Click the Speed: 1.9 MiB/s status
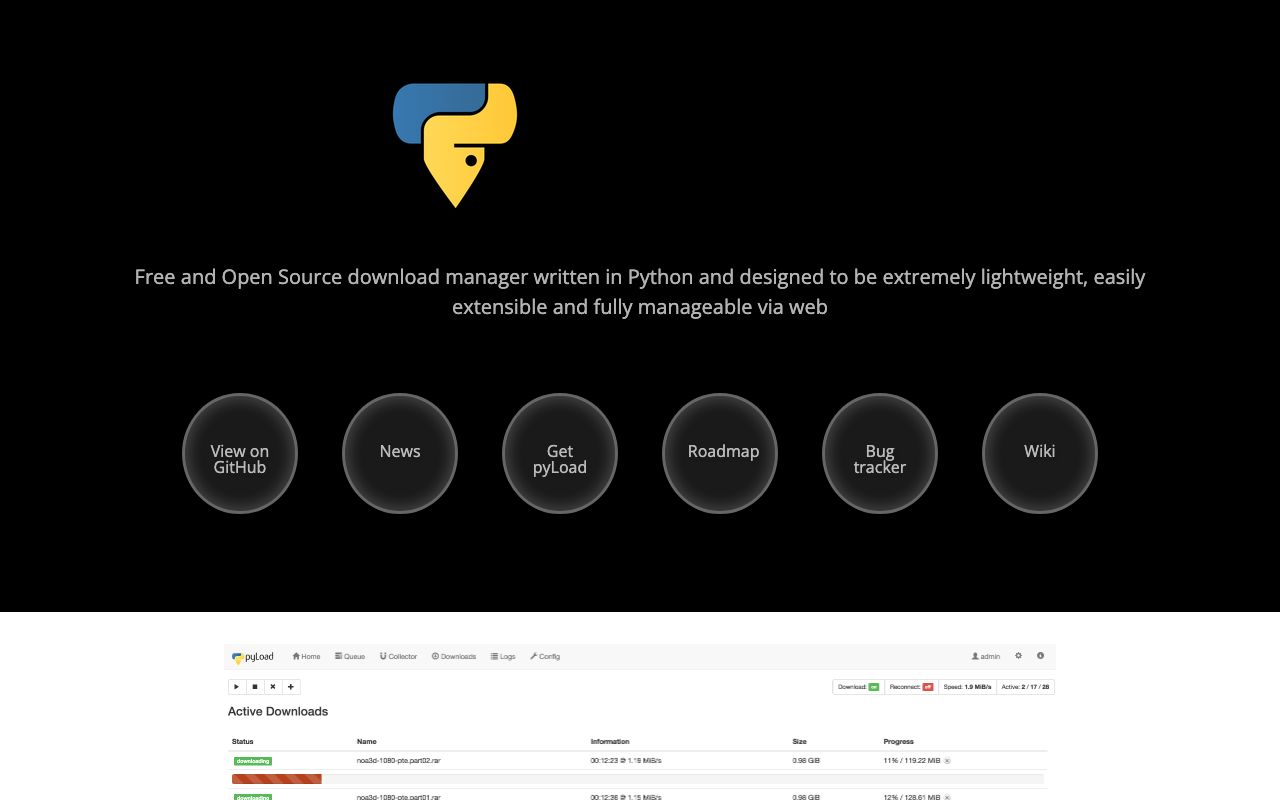 [968, 687]
